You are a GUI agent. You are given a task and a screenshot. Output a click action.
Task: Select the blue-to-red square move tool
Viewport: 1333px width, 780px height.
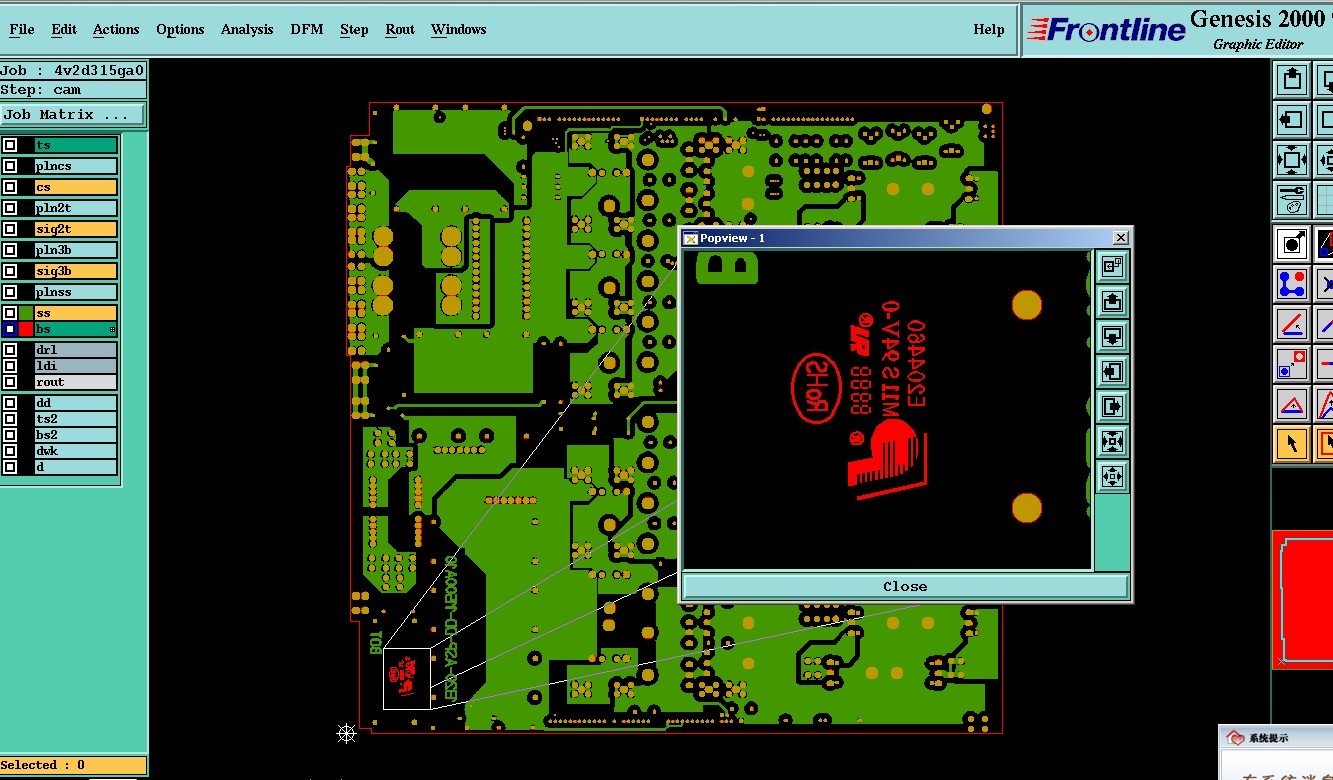(1292, 364)
